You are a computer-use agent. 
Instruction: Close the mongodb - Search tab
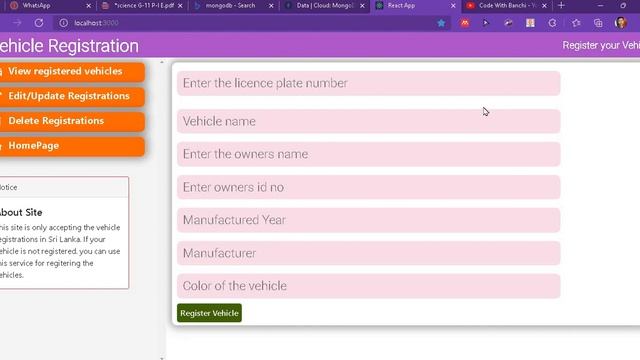click(271, 6)
